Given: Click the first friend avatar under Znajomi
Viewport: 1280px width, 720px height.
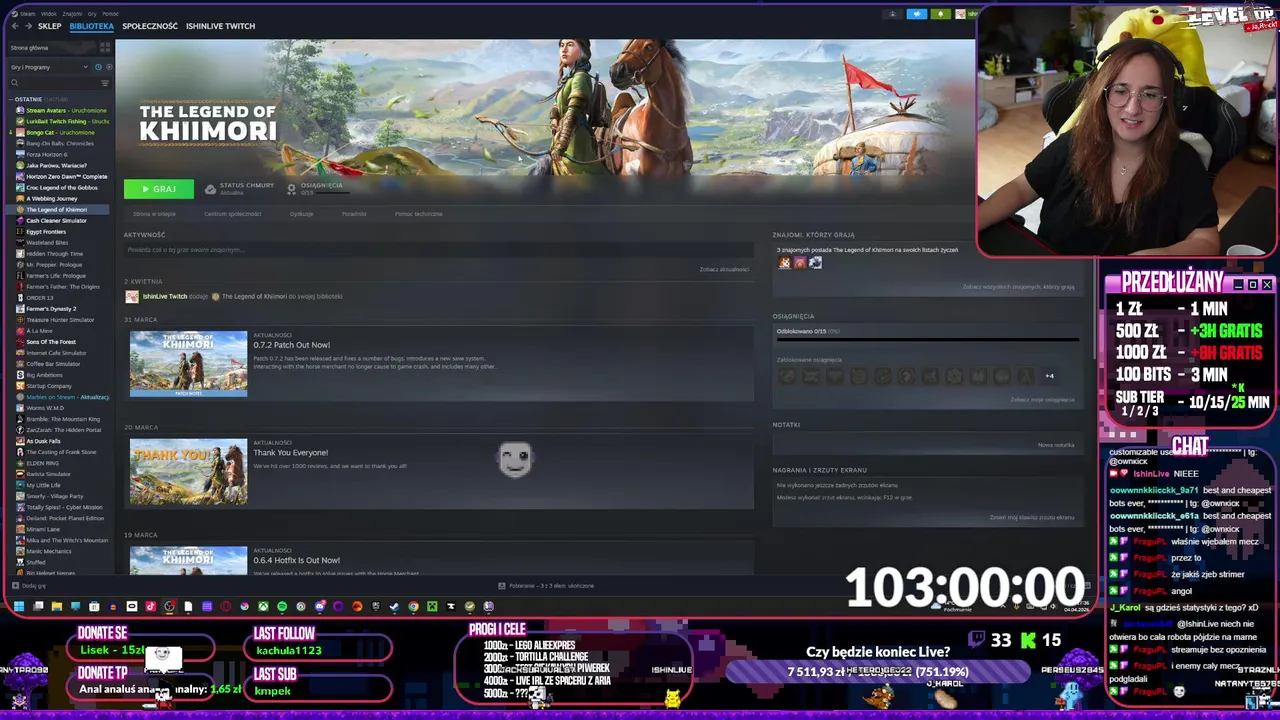Looking at the screenshot, I should (x=785, y=263).
